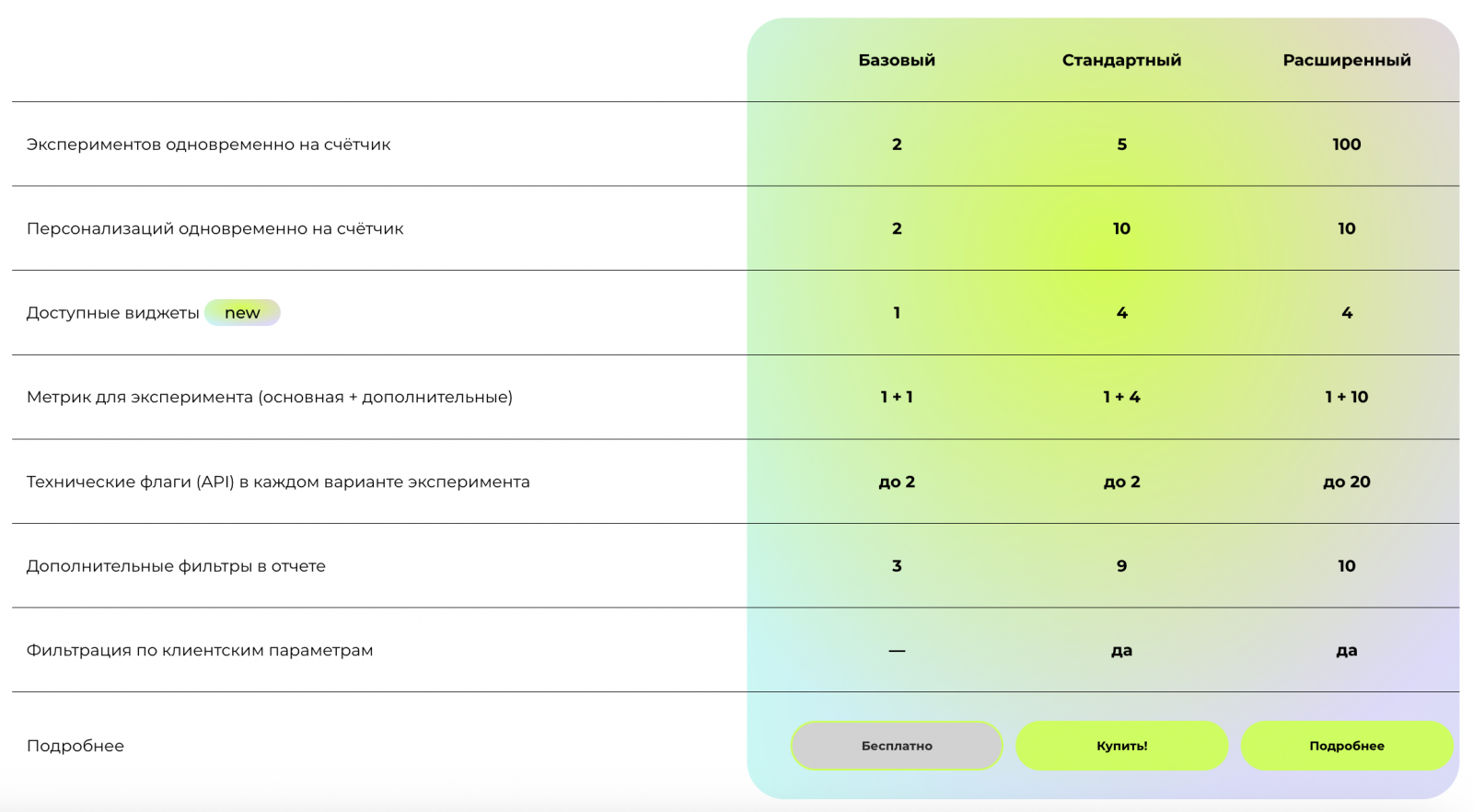Screen dimensions: 1473x812
Task: Click the Метрик для эксперимента row label
Action: (x=269, y=398)
